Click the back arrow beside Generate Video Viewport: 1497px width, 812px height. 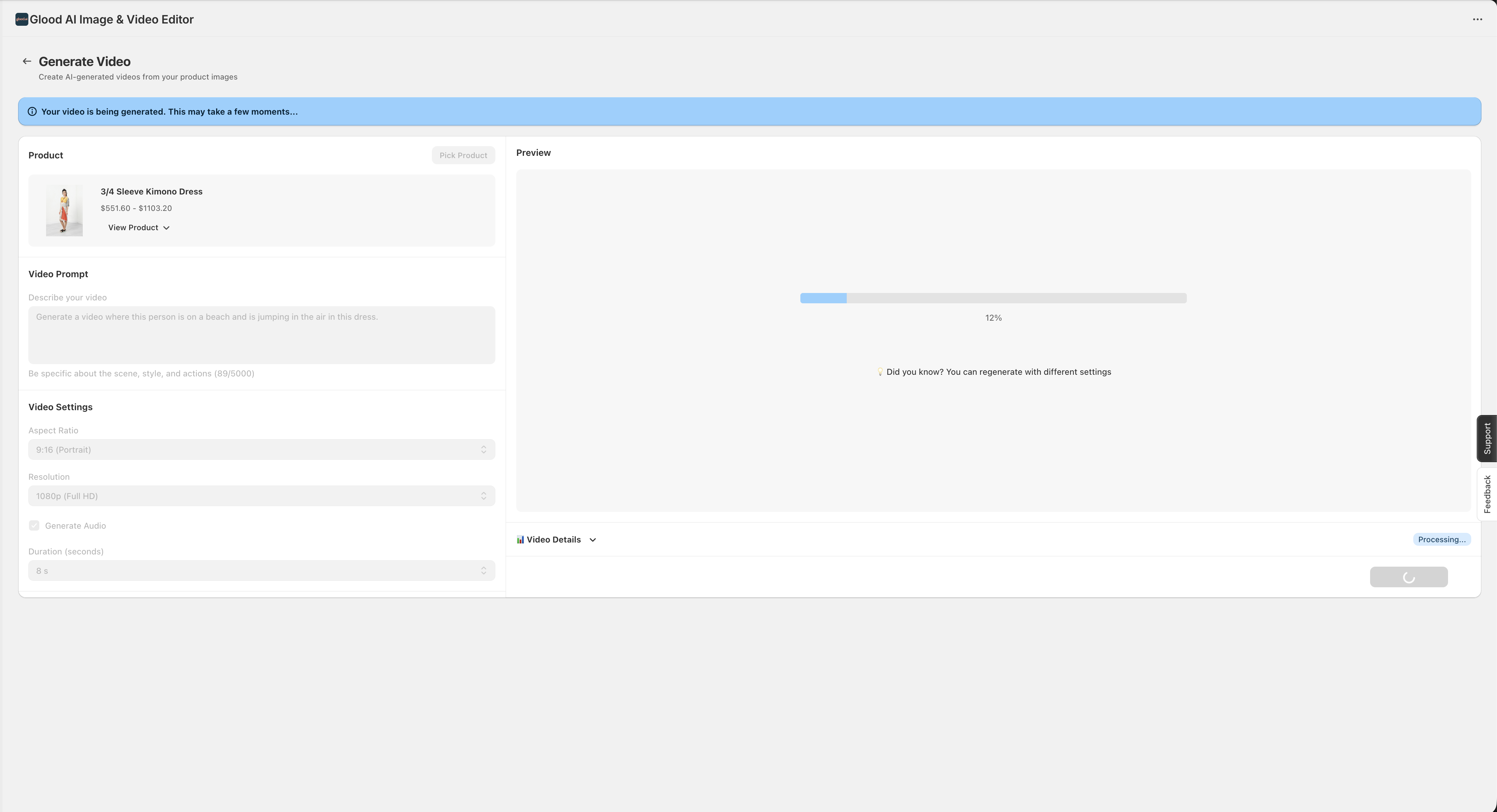click(27, 61)
